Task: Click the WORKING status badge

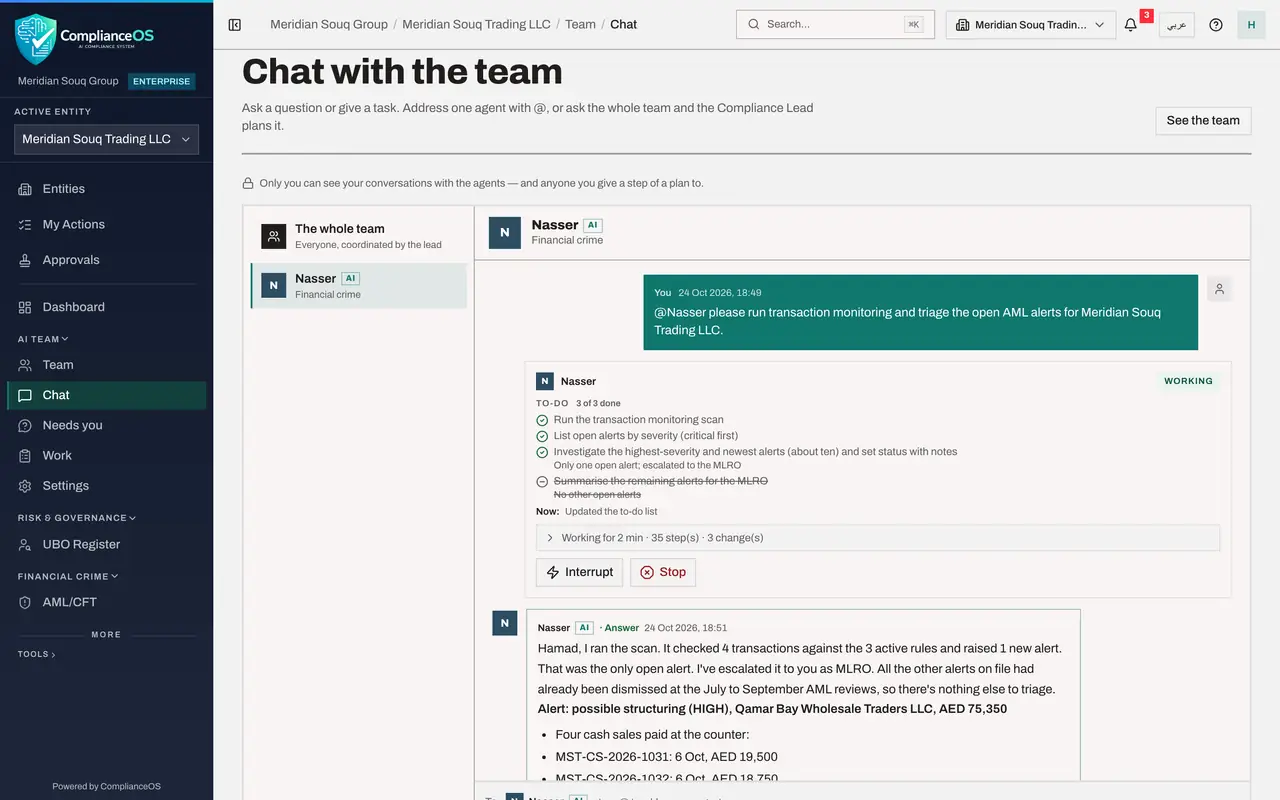Action: coord(1188,381)
